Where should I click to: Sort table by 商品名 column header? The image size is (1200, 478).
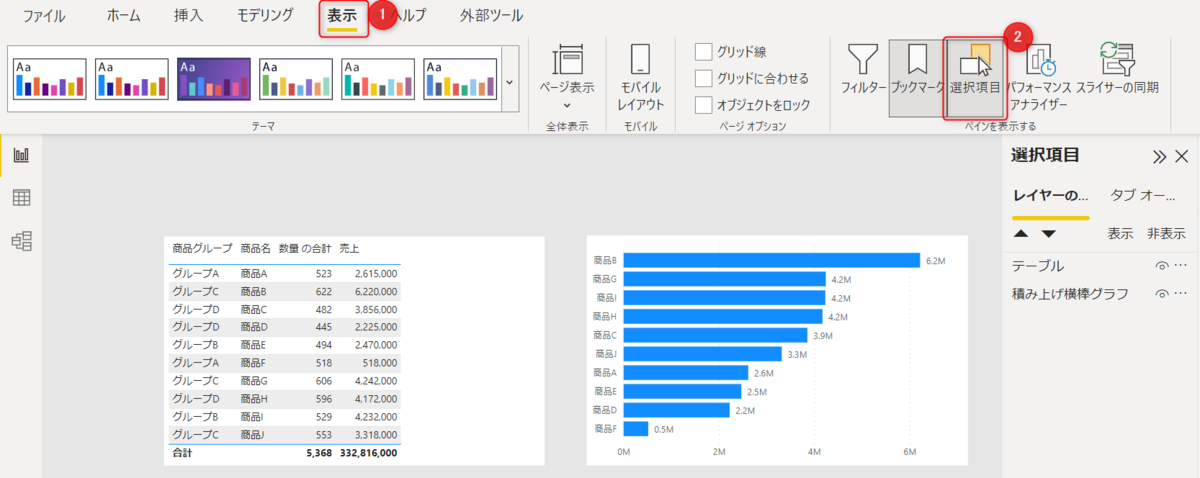click(x=255, y=248)
